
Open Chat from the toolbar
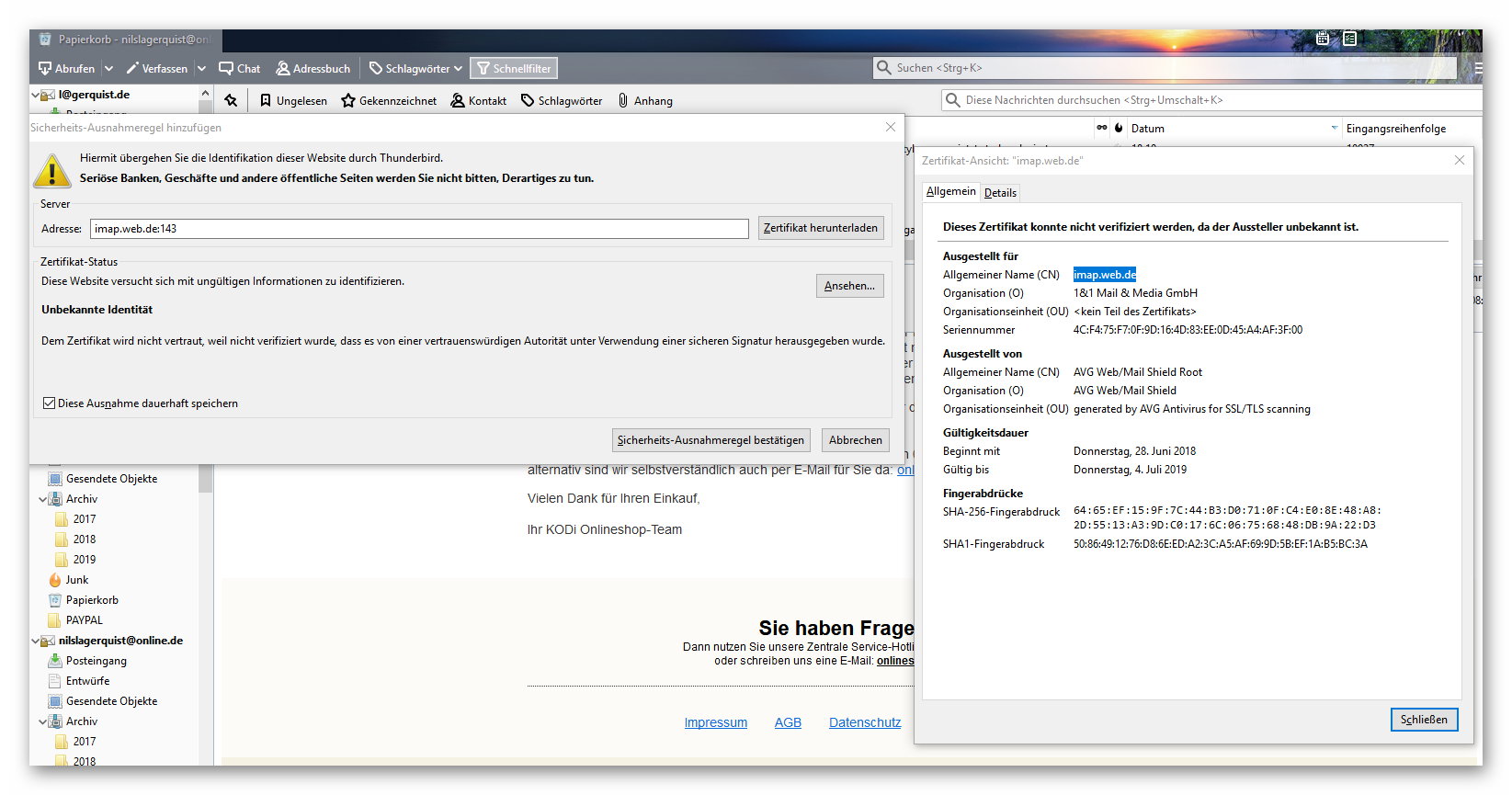pos(239,68)
